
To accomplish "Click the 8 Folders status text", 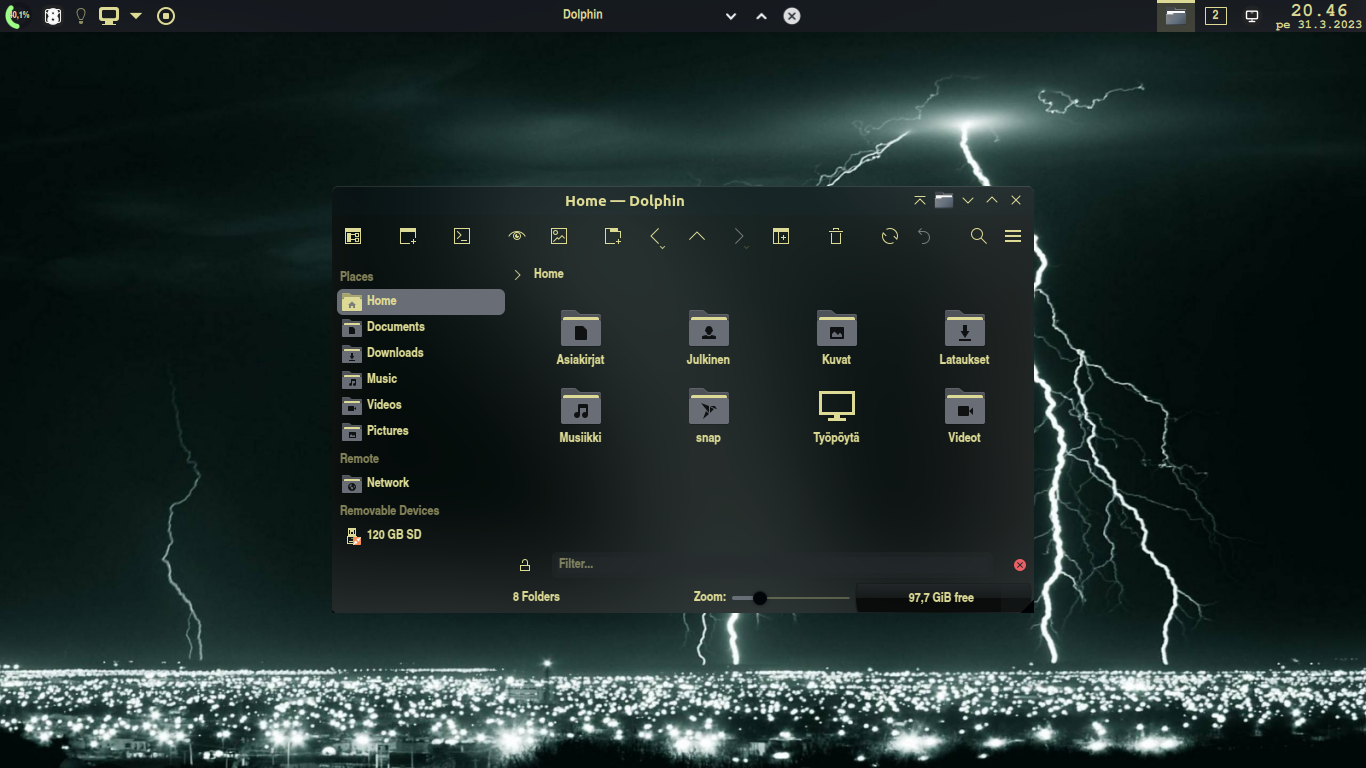I will tap(536, 597).
